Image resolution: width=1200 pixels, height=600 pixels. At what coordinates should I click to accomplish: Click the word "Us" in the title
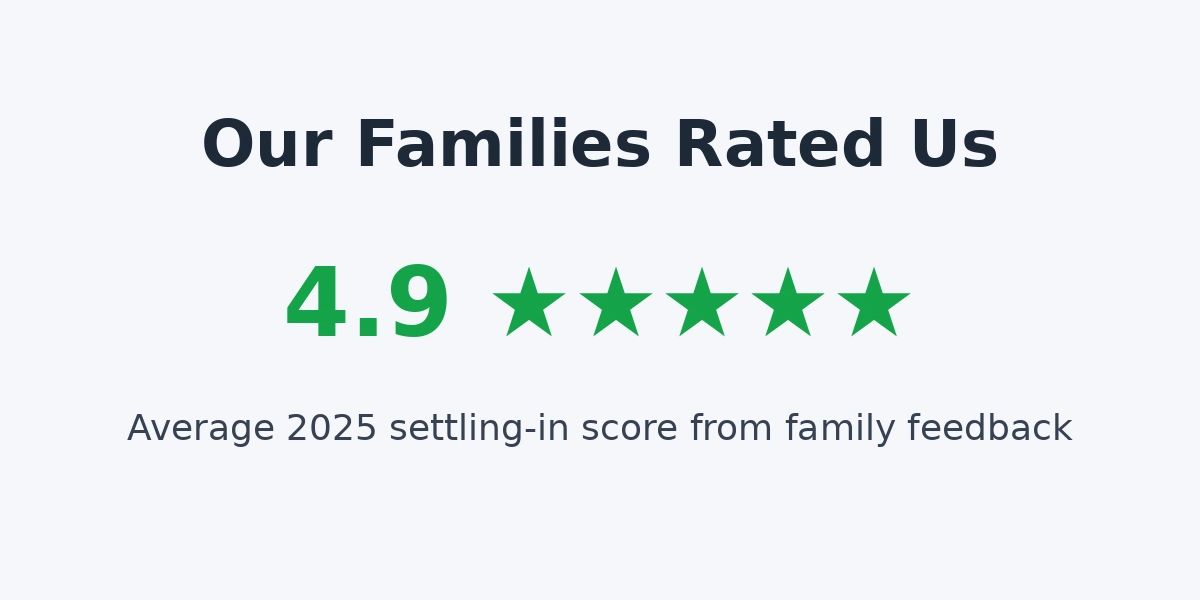(953, 145)
